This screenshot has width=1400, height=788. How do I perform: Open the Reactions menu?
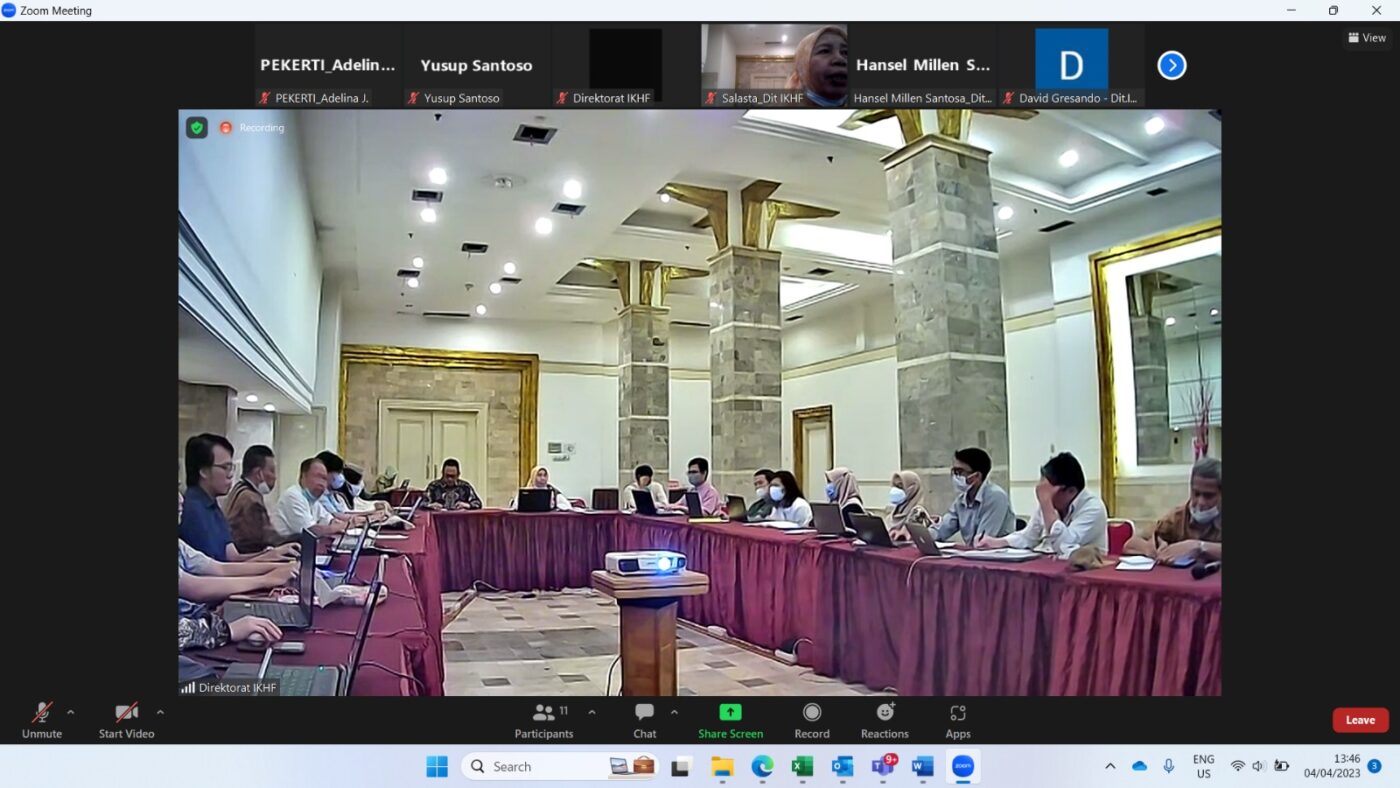(885, 720)
